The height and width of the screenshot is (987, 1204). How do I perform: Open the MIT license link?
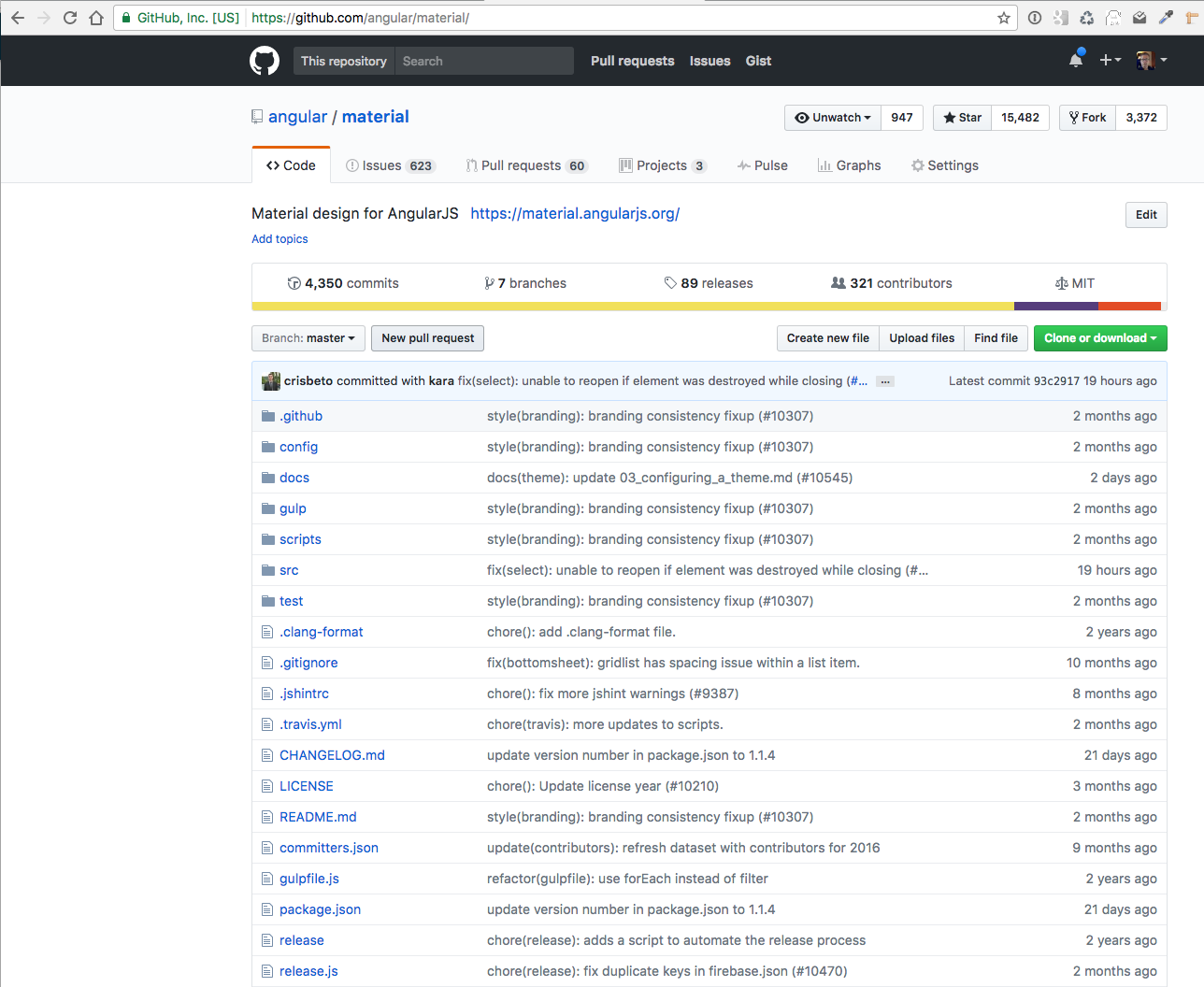click(x=1075, y=283)
